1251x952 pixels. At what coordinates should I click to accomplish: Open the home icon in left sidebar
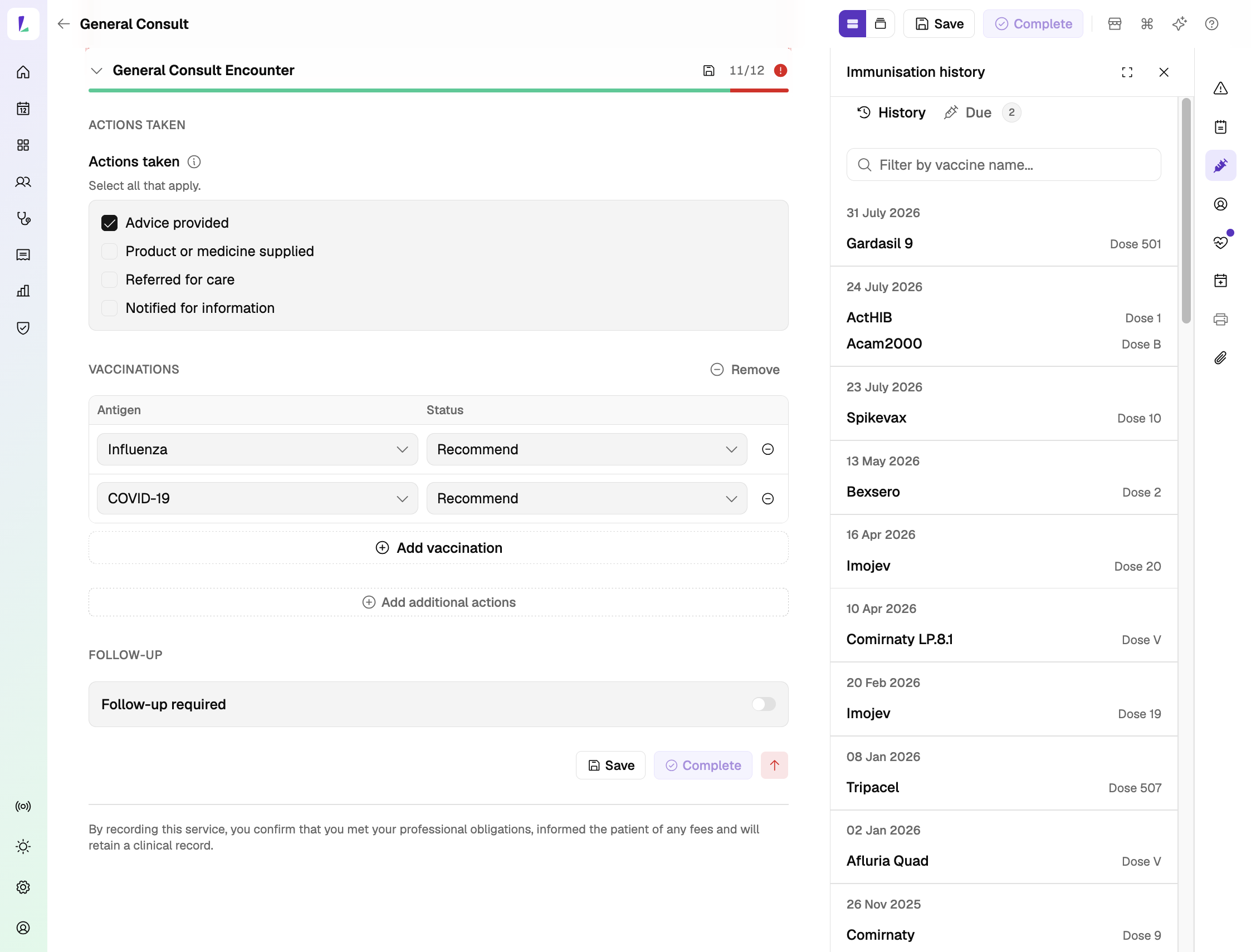(23, 72)
